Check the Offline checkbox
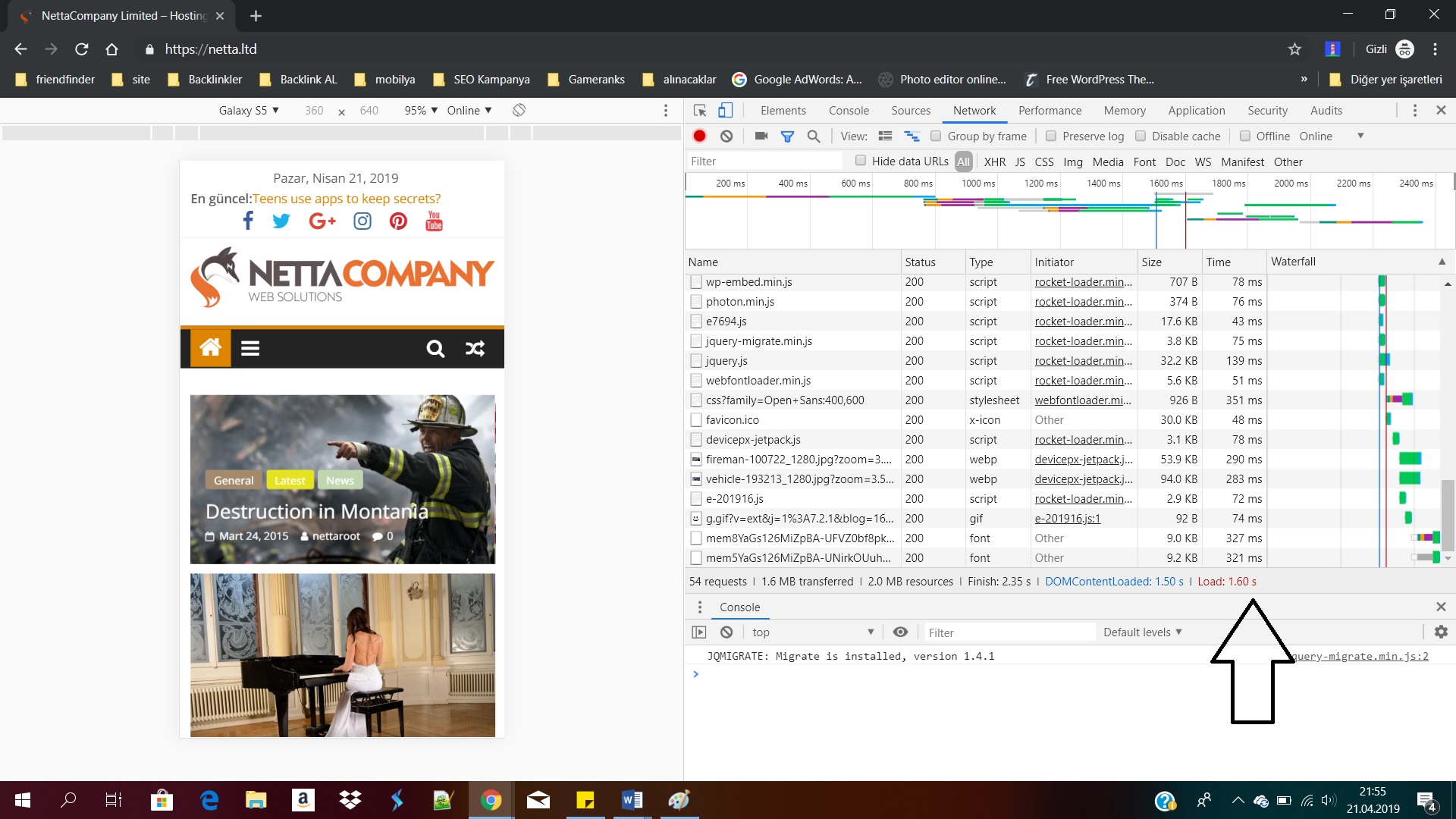 click(x=1245, y=136)
